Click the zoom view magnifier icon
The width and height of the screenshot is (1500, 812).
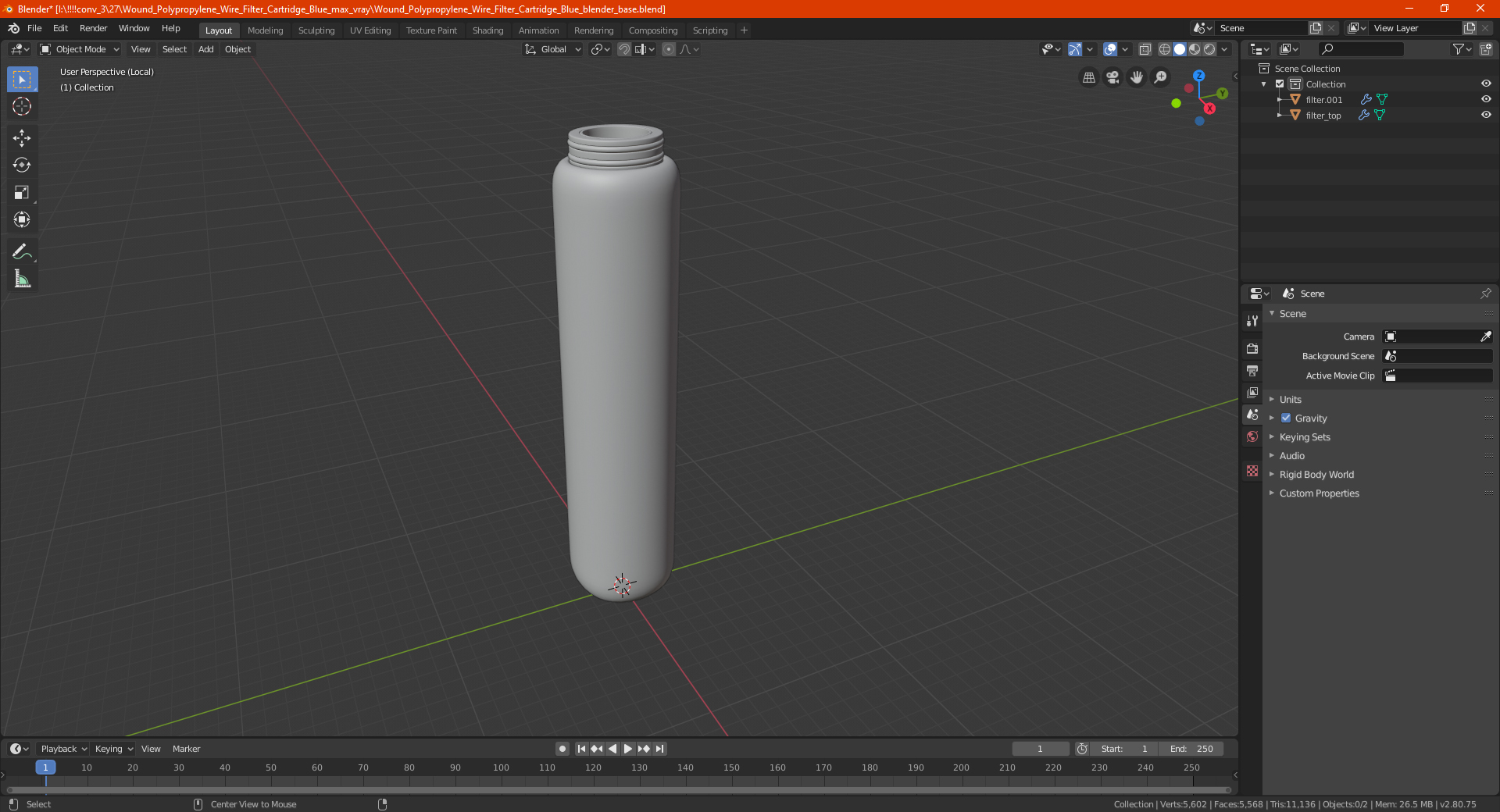(x=1161, y=77)
